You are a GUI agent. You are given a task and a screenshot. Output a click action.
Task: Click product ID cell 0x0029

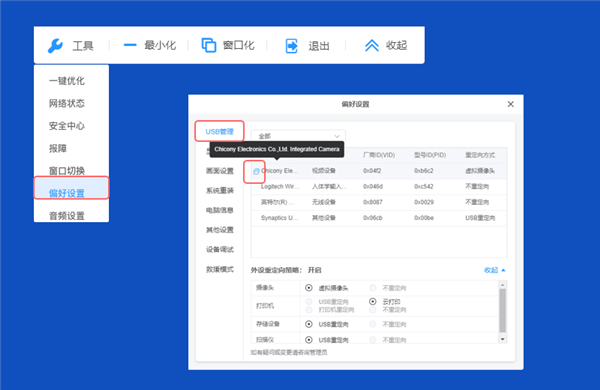tap(424, 202)
